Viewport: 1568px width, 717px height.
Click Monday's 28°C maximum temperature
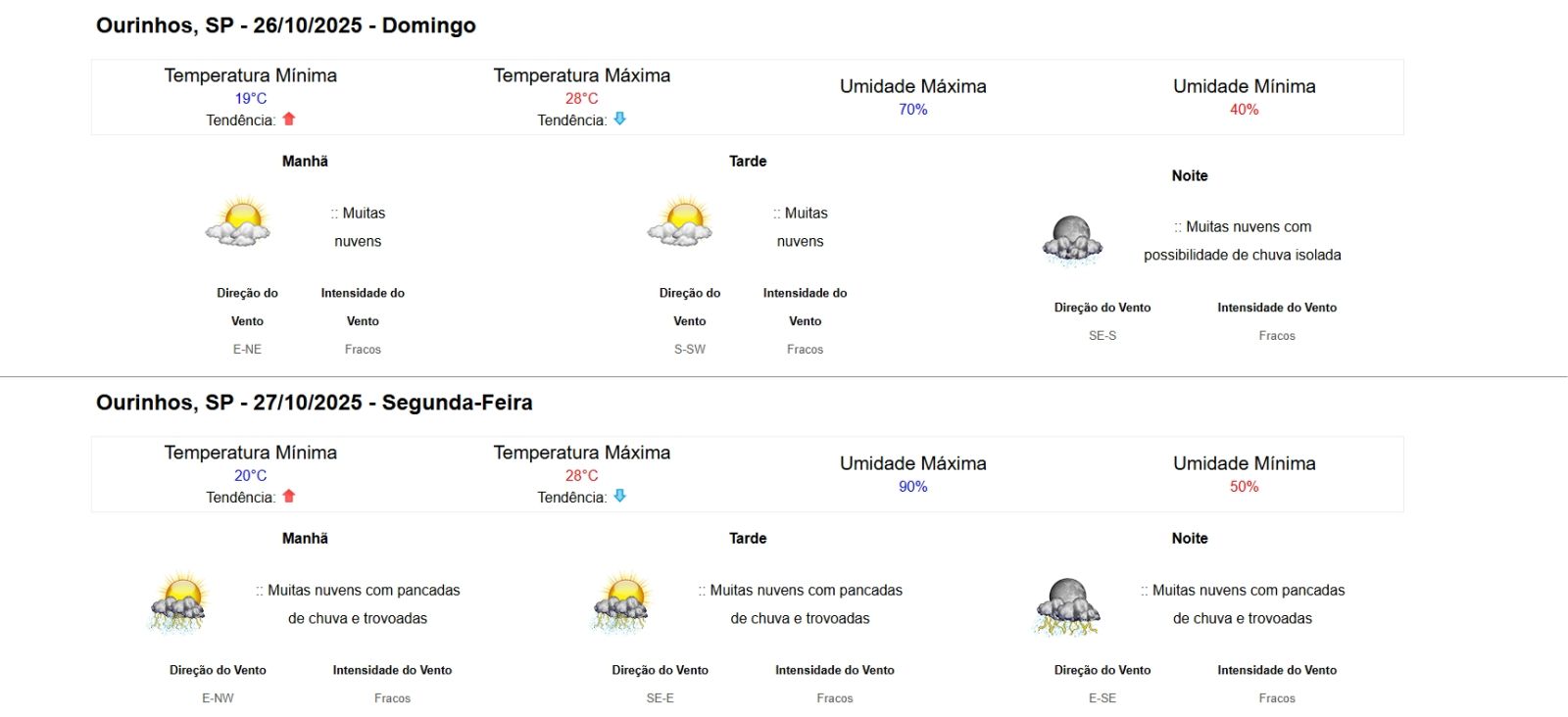click(x=581, y=476)
